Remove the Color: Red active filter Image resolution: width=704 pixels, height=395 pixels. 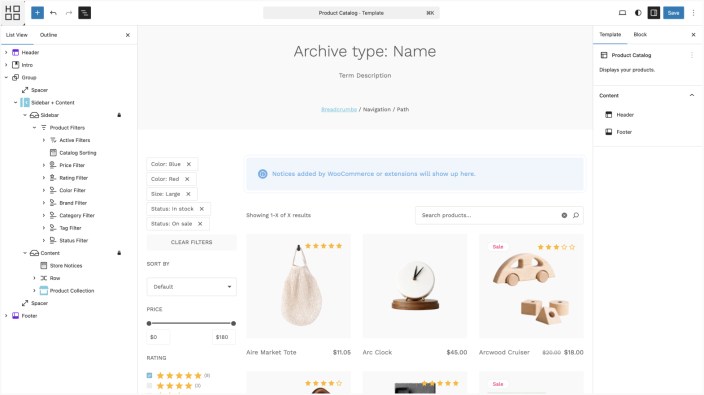point(187,179)
